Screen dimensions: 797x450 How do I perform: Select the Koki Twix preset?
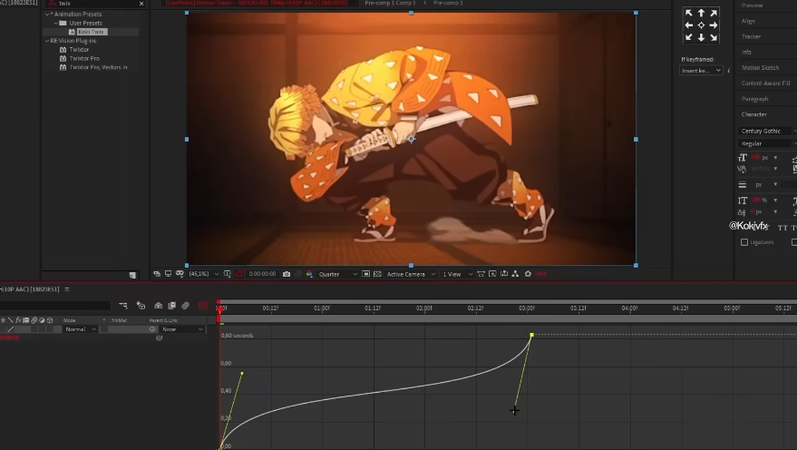pos(92,32)
